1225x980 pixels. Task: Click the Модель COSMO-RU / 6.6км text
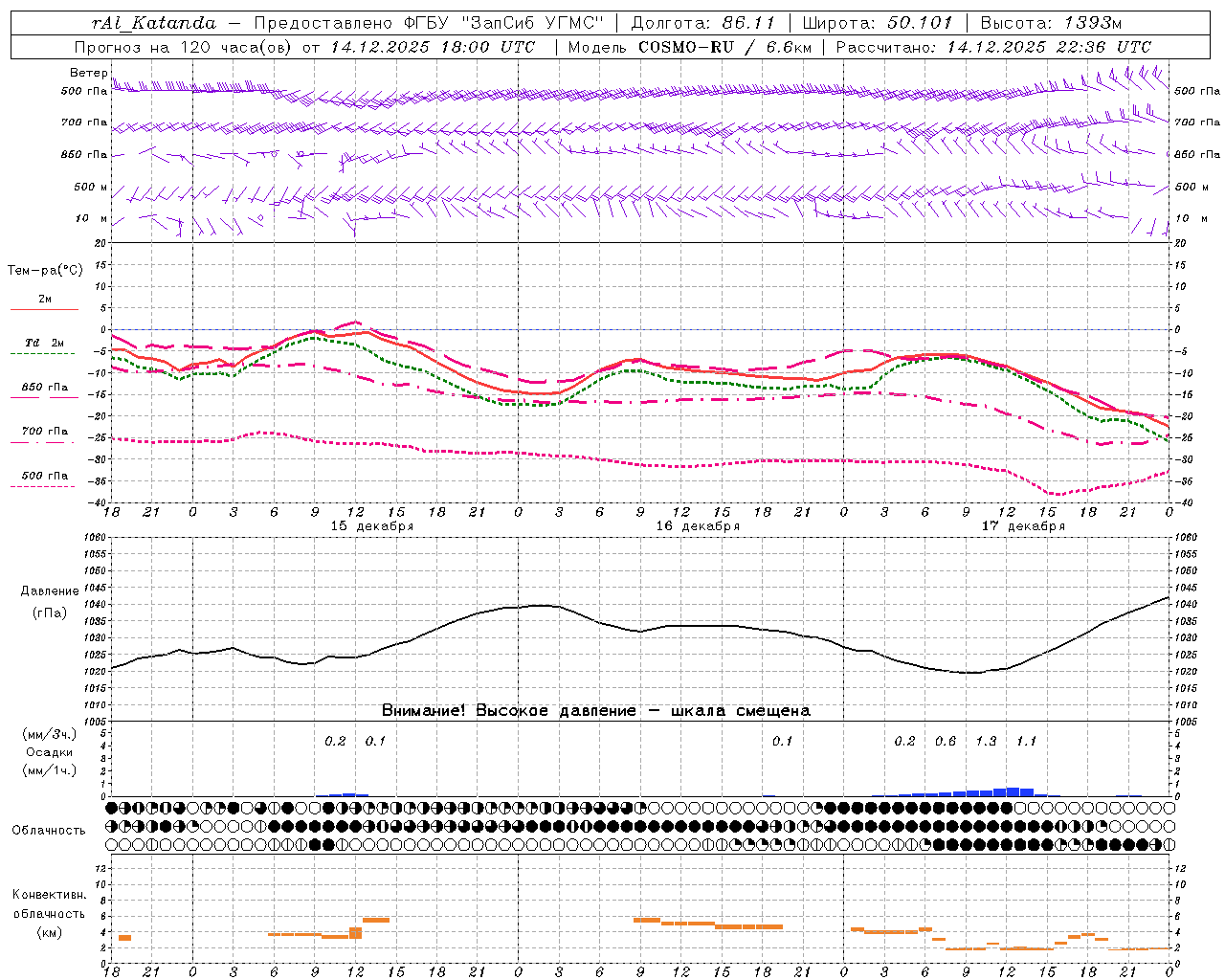[x=690, y=47]
